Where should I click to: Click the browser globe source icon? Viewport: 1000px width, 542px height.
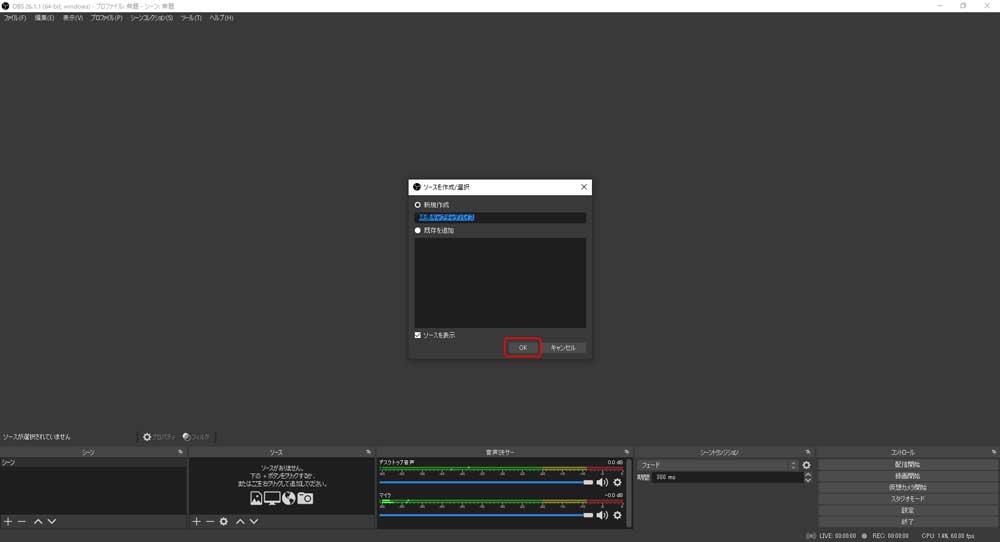(289, 499)
